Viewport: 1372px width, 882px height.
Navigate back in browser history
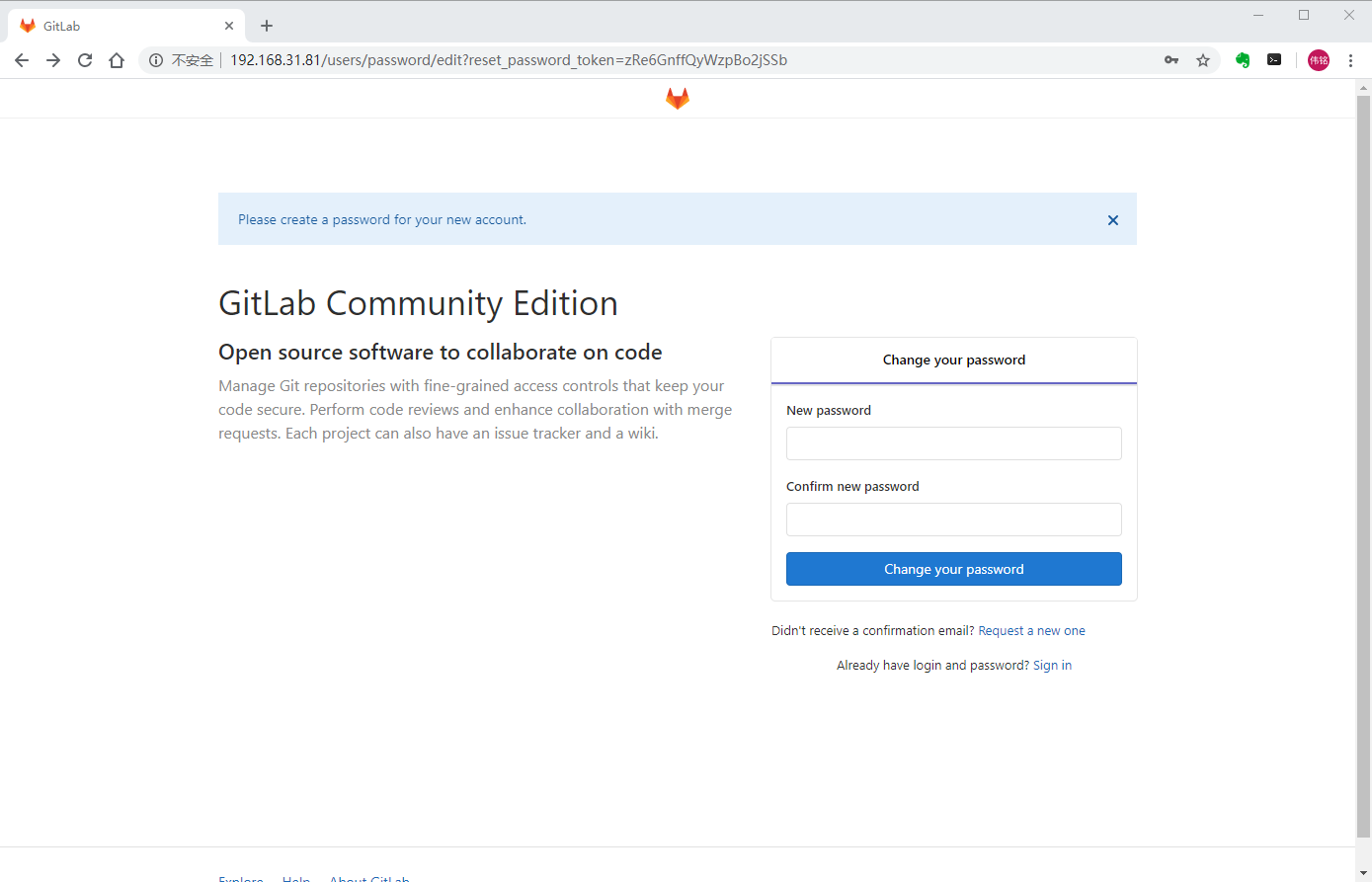(22, 60)
